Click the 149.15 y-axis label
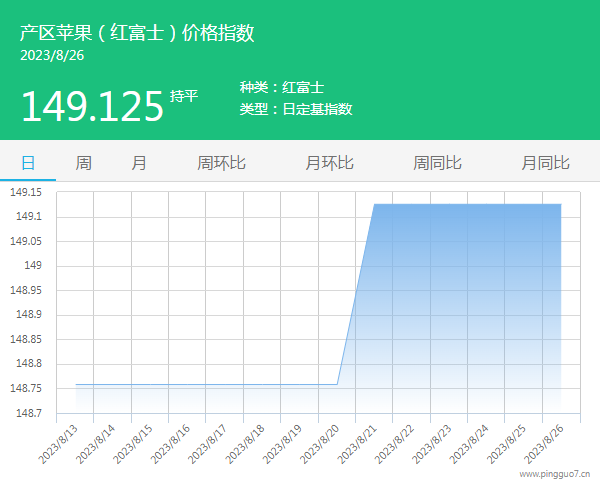600x482 pixels. point(26,192)
